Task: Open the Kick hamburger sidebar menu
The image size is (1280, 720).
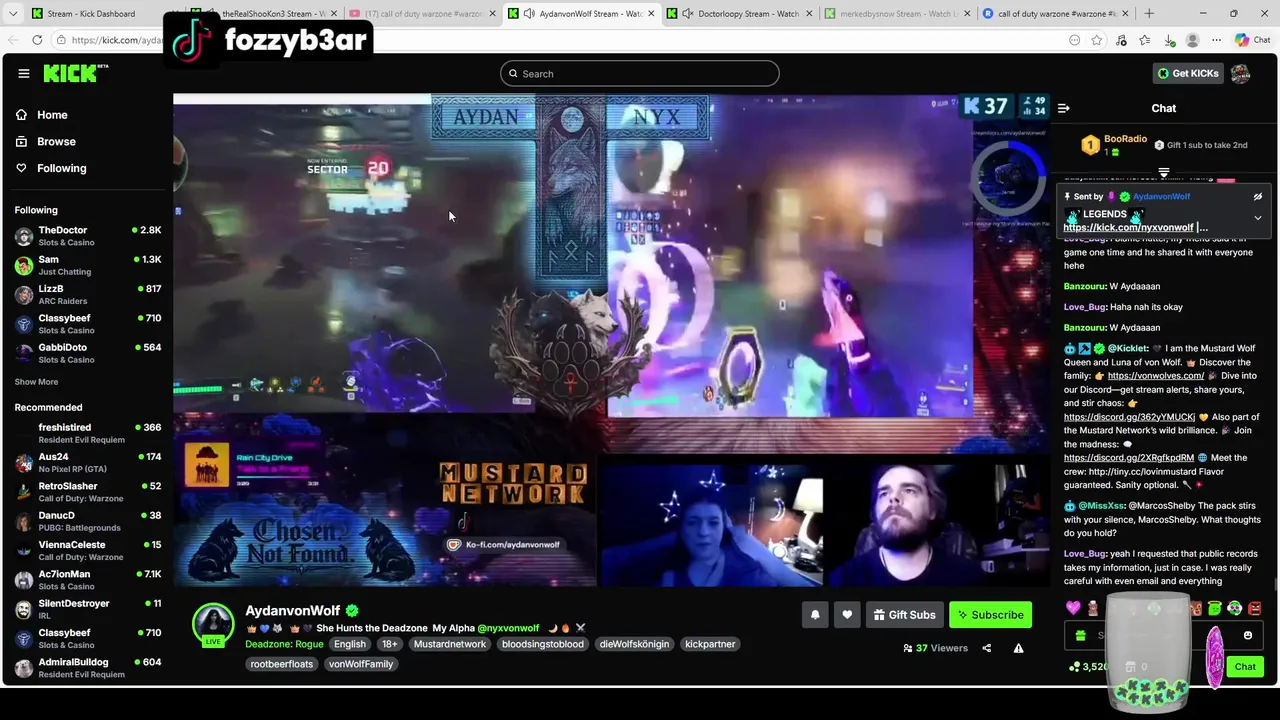Action: coord(24,73)
